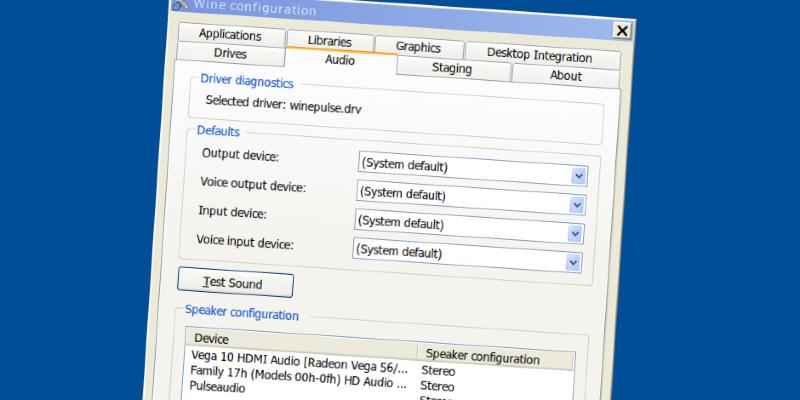This screenshot has width=800, height=400.
Task: Go to the Desktop Integration tab
Action: 539,55
